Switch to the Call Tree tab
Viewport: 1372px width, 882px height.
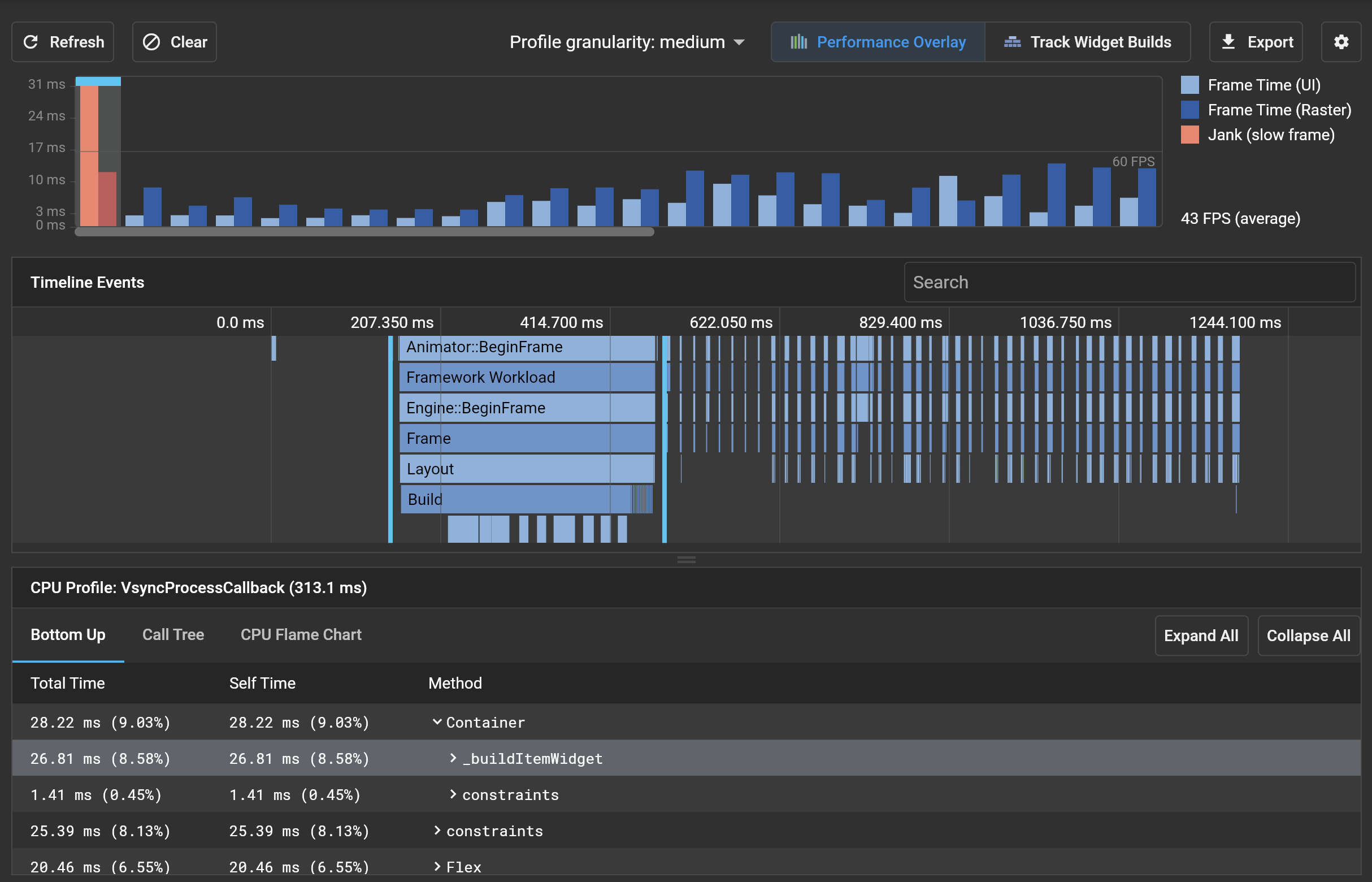pyautogui.click(x=173, y=634)
